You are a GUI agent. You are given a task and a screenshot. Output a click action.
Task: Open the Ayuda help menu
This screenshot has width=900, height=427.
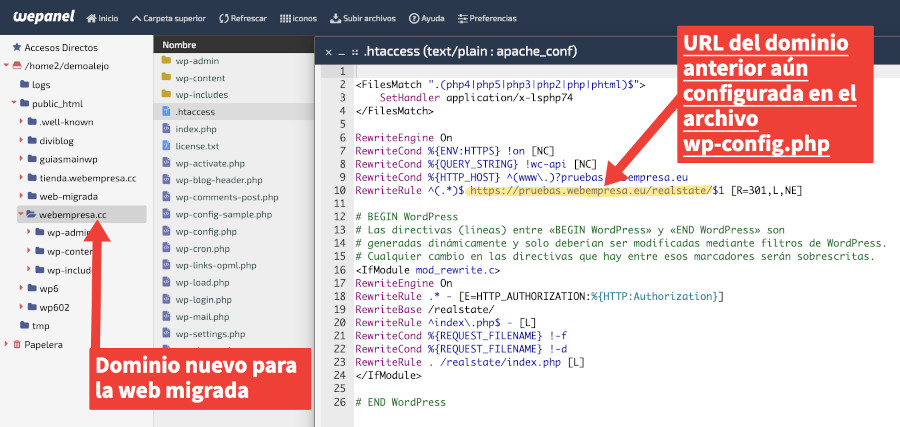426,18
